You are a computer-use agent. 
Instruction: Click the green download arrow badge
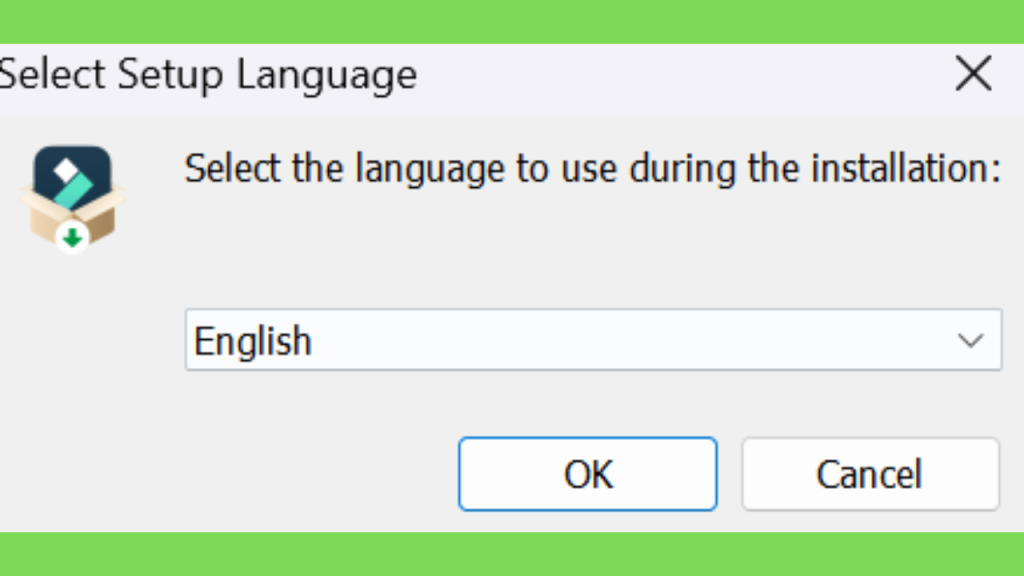(72, 238)
